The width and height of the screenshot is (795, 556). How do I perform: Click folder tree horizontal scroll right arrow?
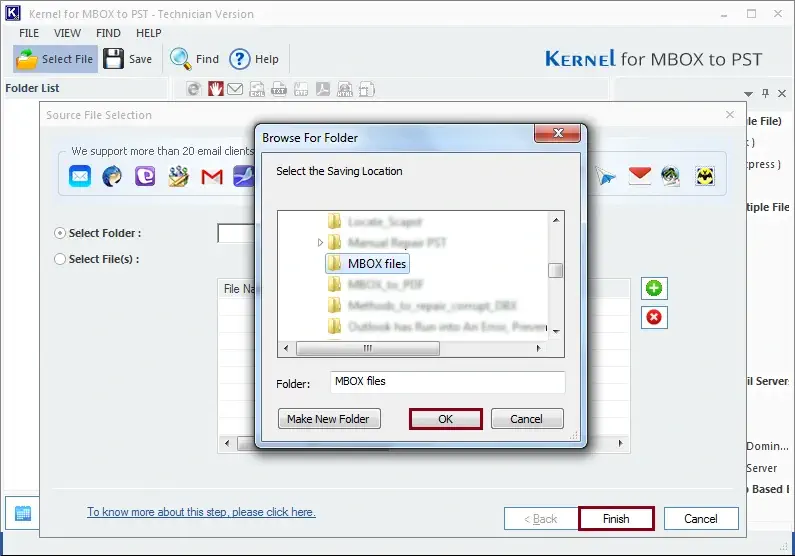point(538,348)
